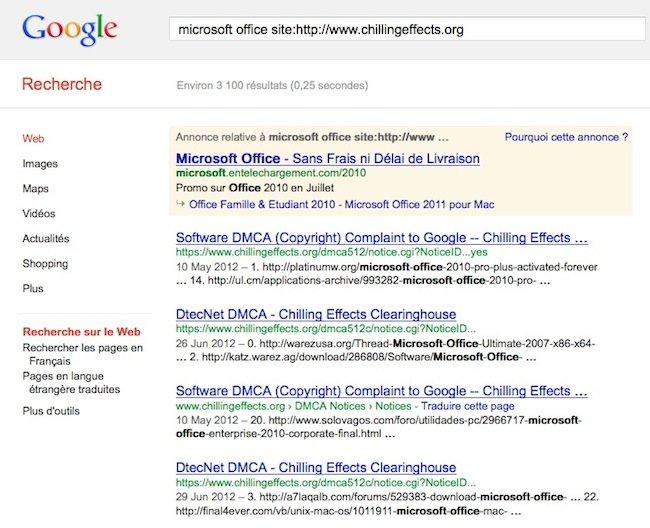Click URL of first Software DMCA result
The height and width of the screenshot is (528, 650).
(332, 252)
